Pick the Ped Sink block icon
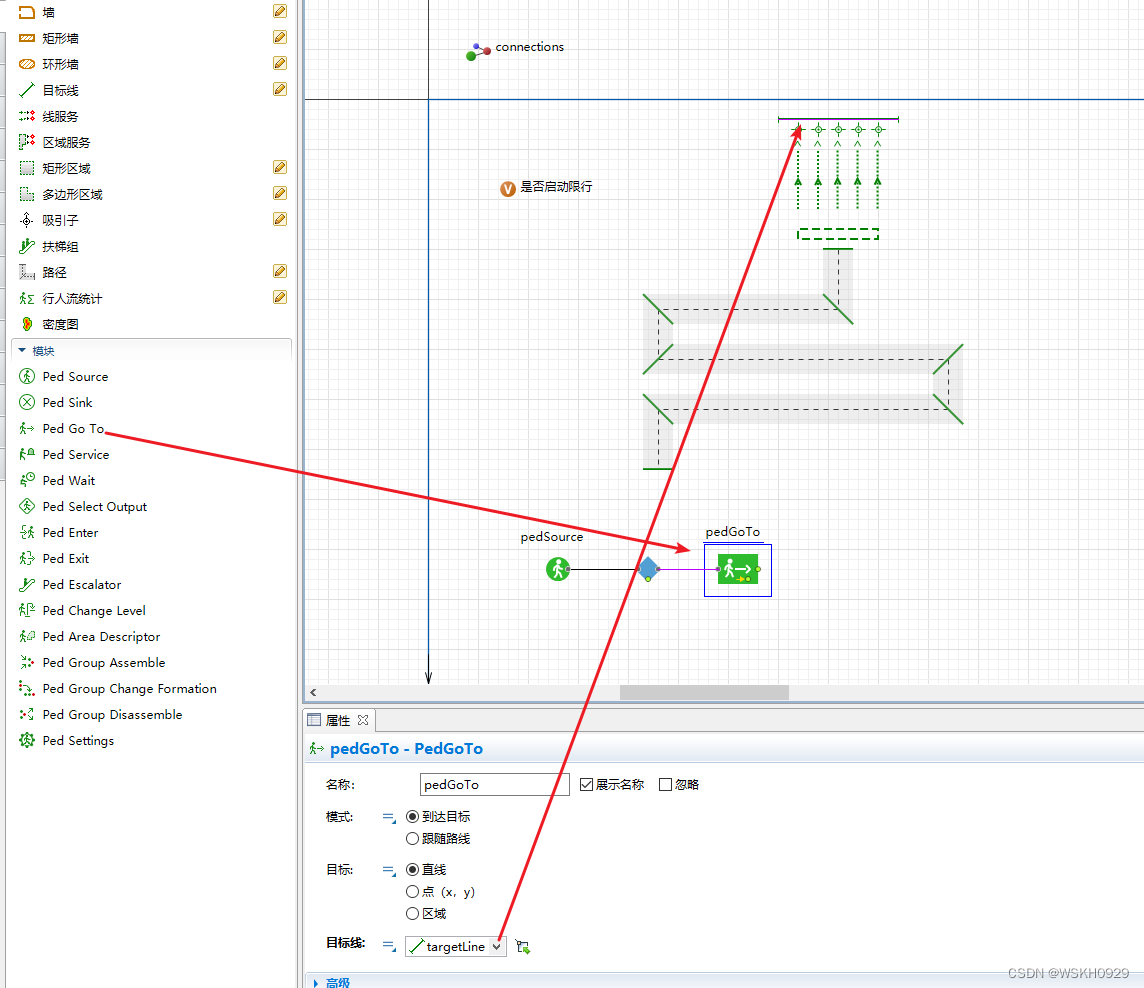This screenshot has height=988, width=1144. pyautogui.click(x=27, y=402)
